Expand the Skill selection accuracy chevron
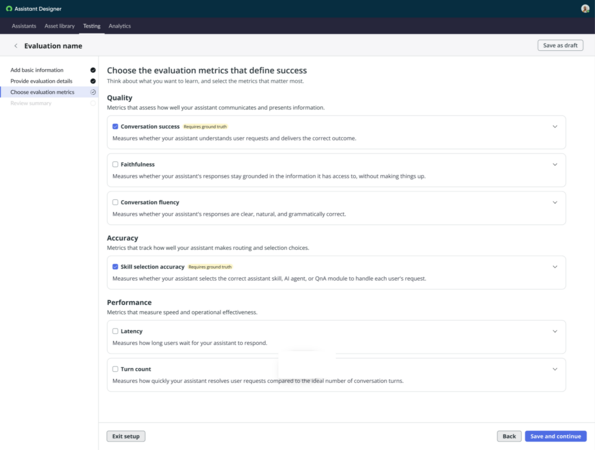The height and width of the screenshot is (450, 595). pos(555,267)
